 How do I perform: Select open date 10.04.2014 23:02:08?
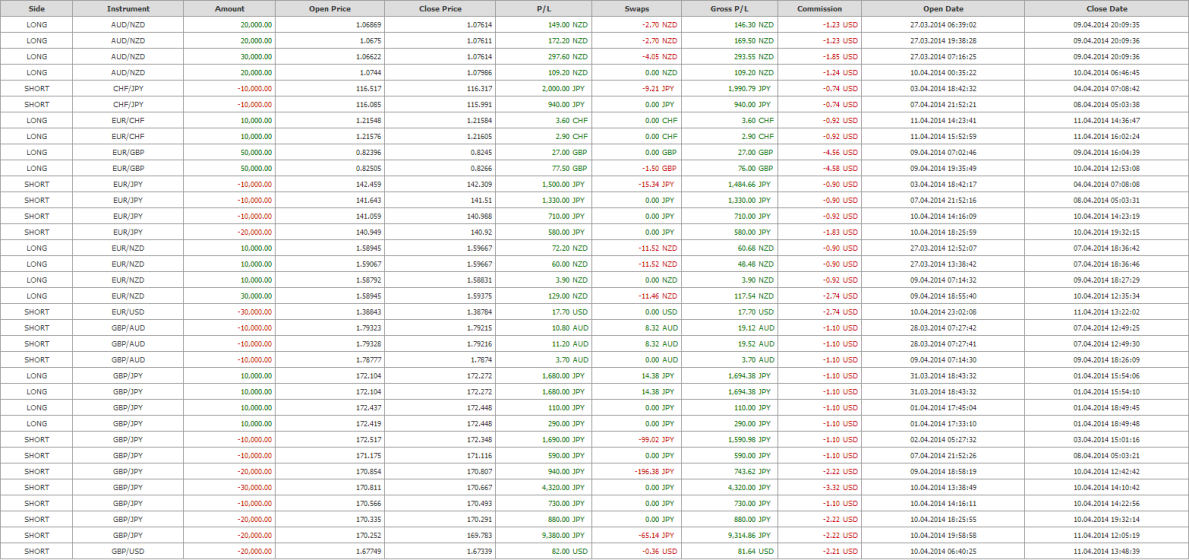click(943, 311)
